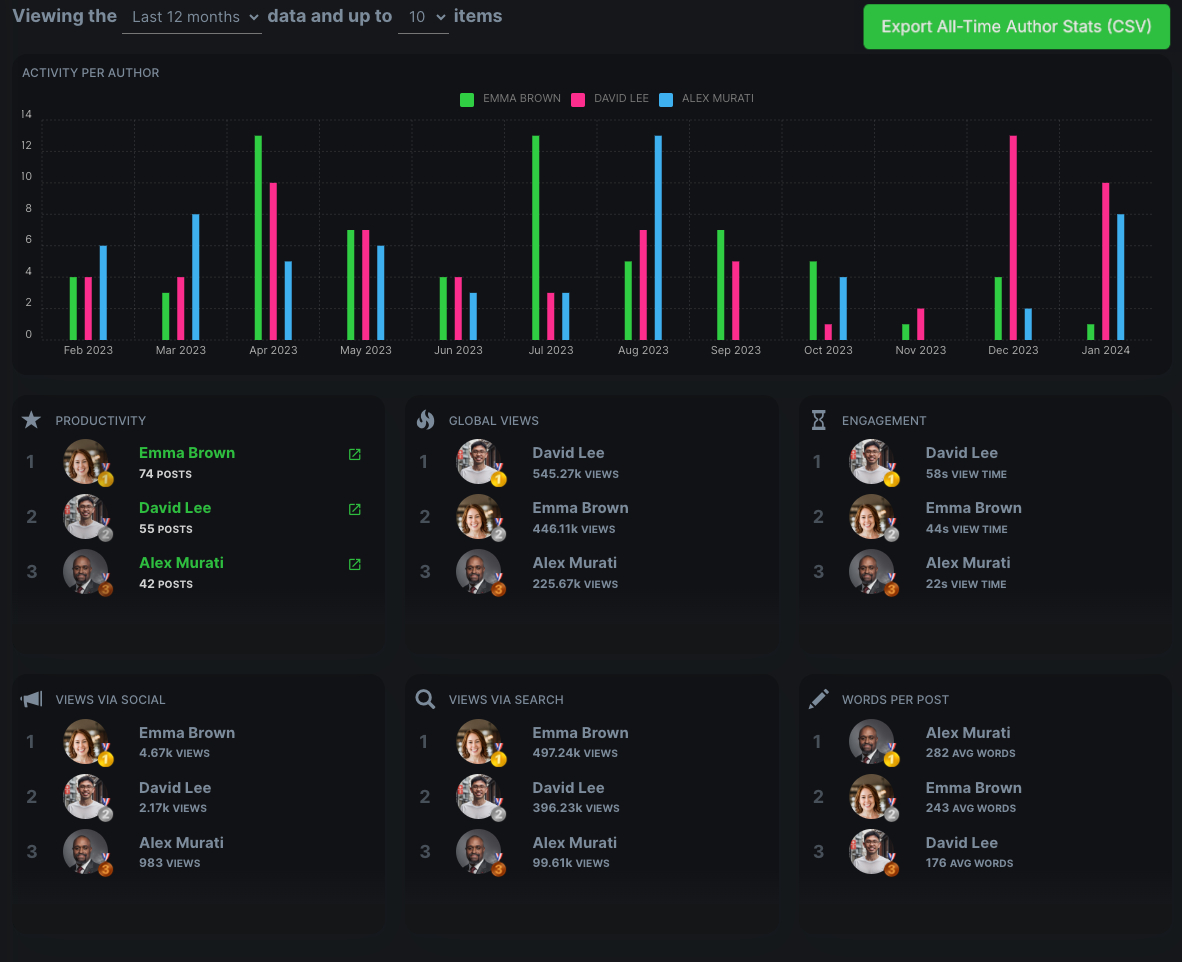Open Emma Brown's profile via external-link icon
1182x962 pixels.
(354, 454)
